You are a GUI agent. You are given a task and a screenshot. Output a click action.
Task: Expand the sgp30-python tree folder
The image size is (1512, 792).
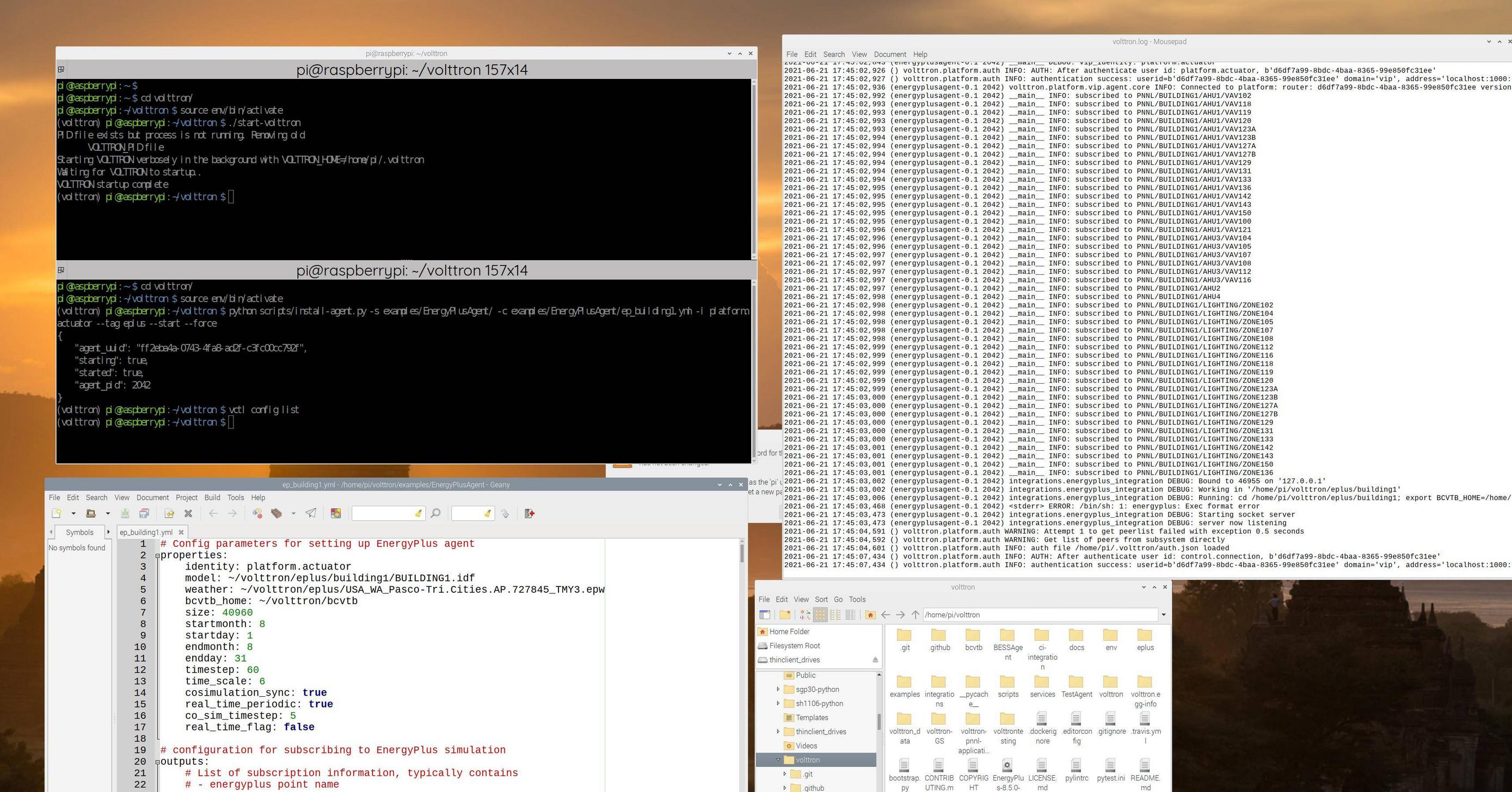778,689
